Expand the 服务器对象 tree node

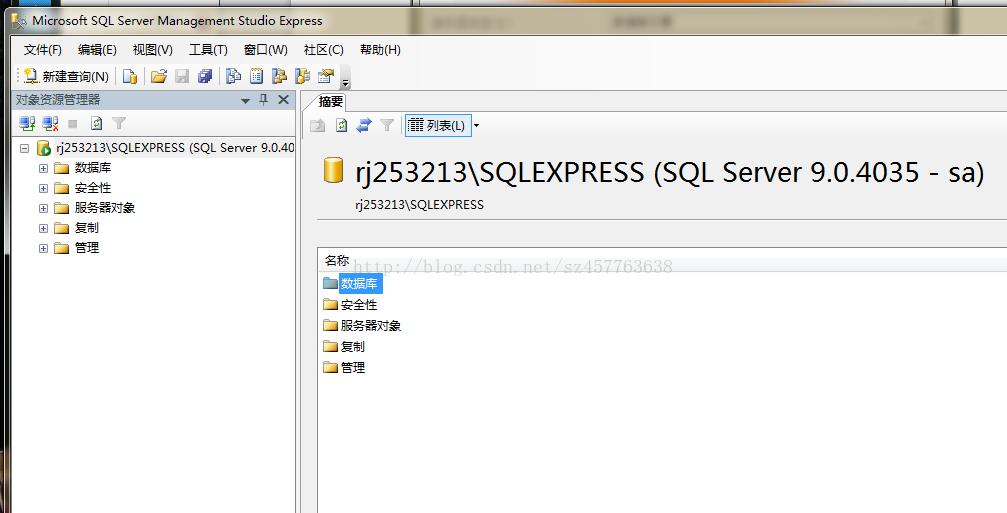pos(43,208)
